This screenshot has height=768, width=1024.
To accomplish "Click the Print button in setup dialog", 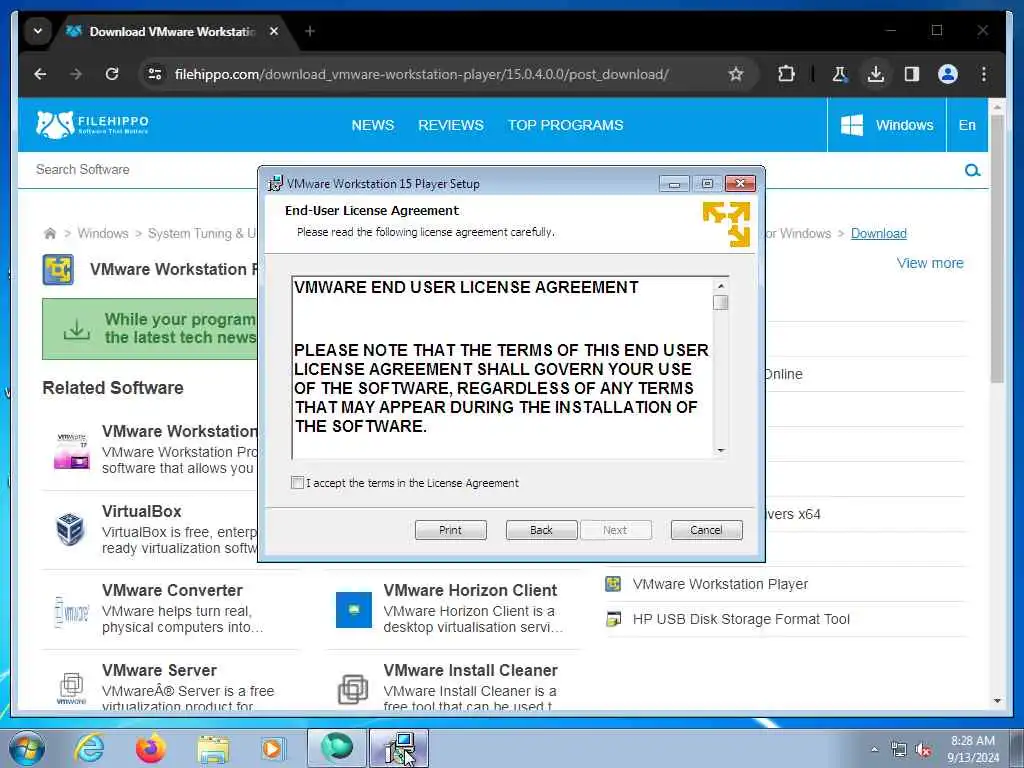I will tap(451, 530).
